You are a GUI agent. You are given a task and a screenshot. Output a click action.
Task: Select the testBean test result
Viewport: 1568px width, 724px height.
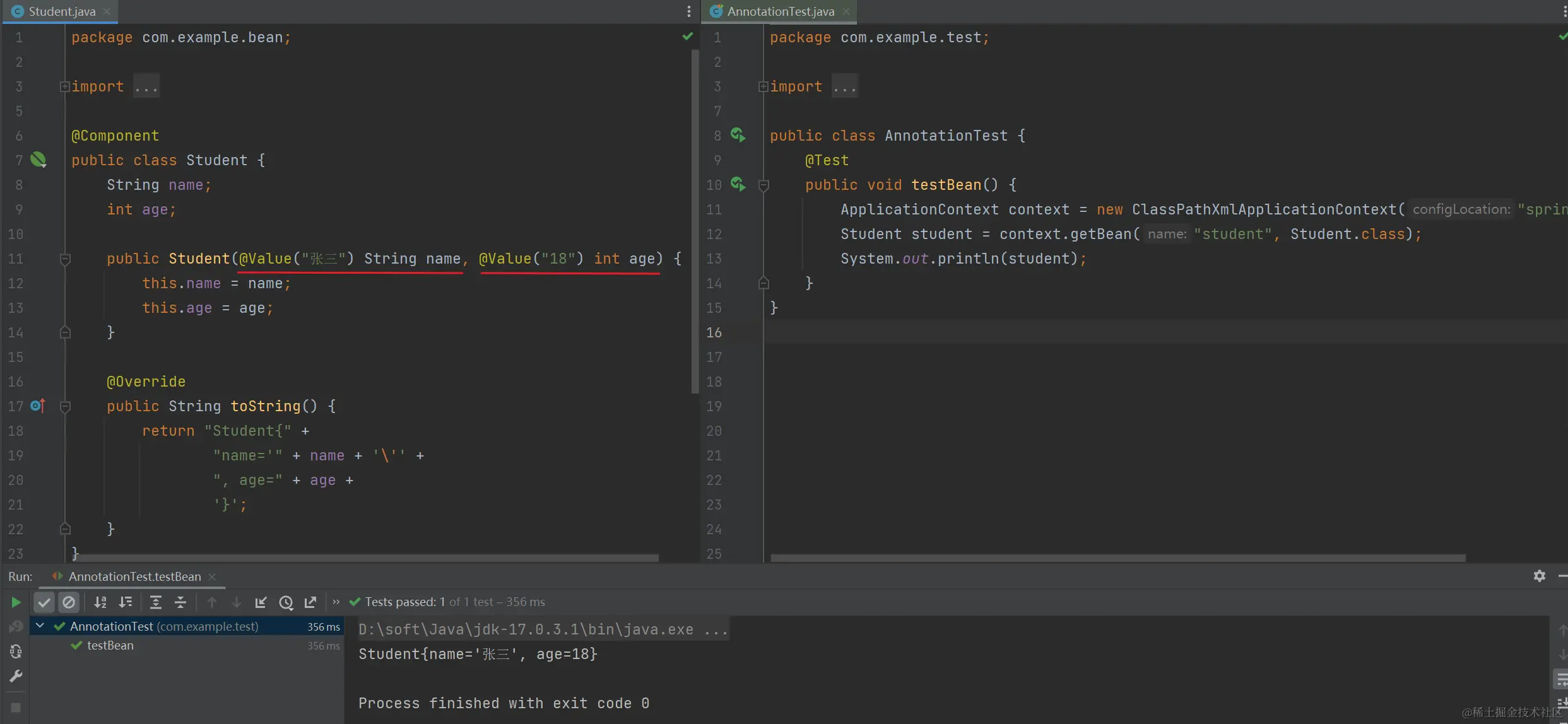[x=110, y=645]
